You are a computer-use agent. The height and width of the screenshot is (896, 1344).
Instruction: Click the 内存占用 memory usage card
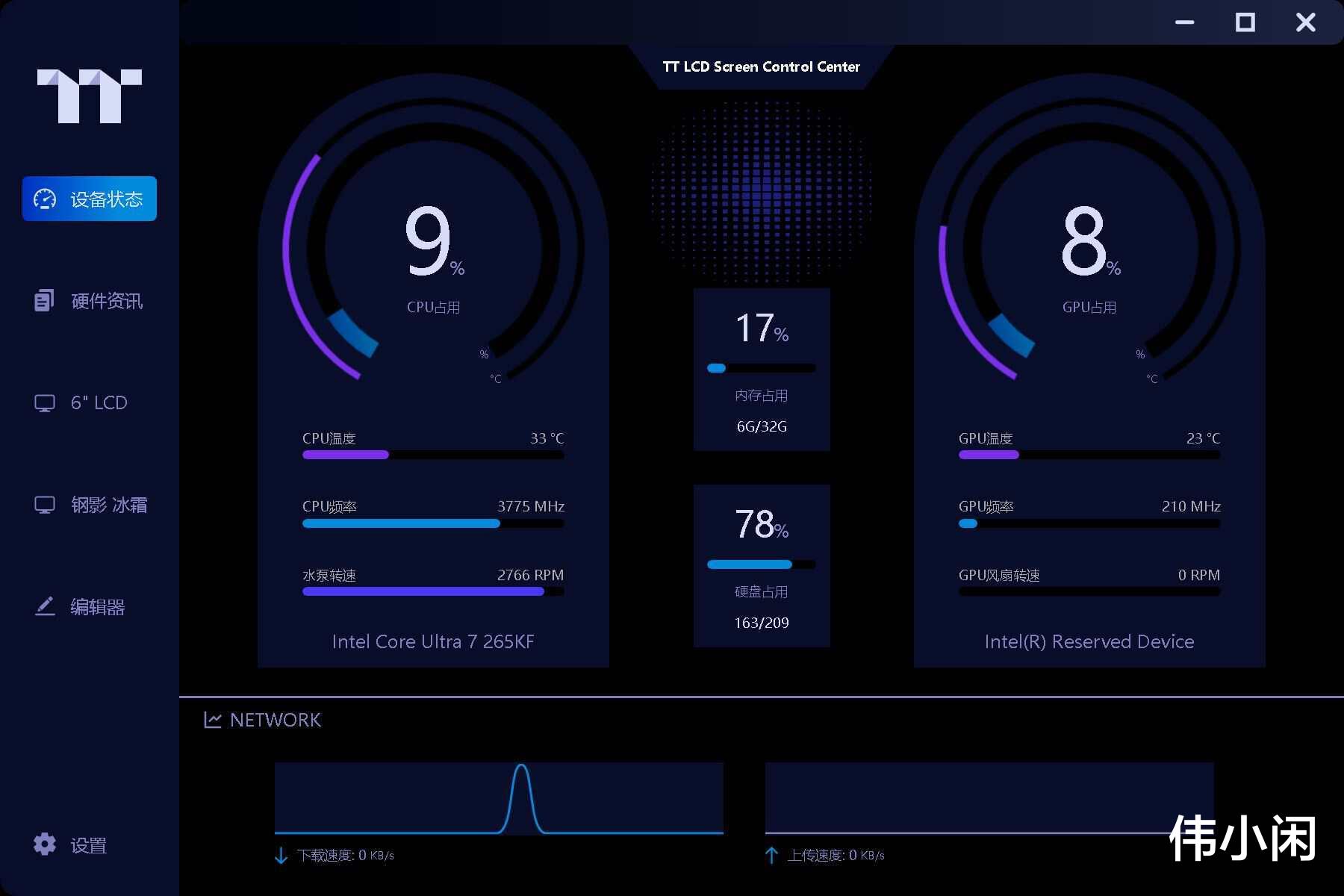[762, 370]
